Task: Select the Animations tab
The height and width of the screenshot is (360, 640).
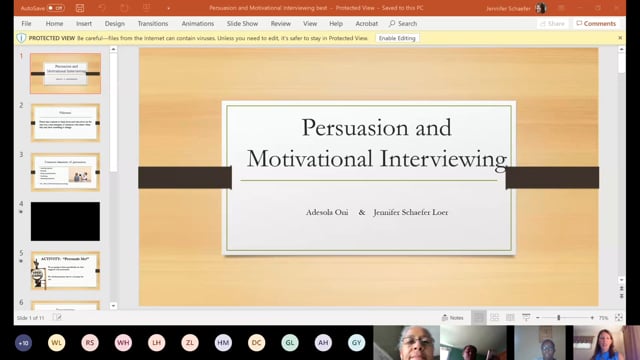Action: coord(198,24)
